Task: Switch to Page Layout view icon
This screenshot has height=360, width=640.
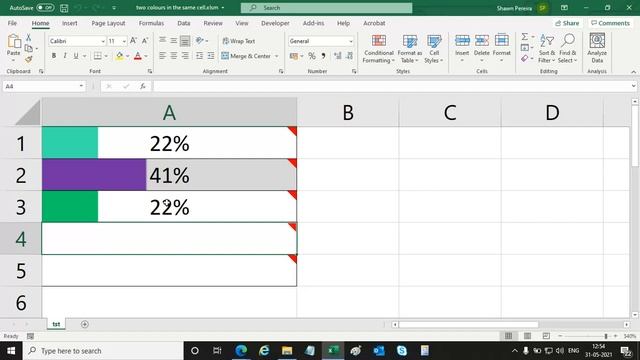Action: coord(527,336)
